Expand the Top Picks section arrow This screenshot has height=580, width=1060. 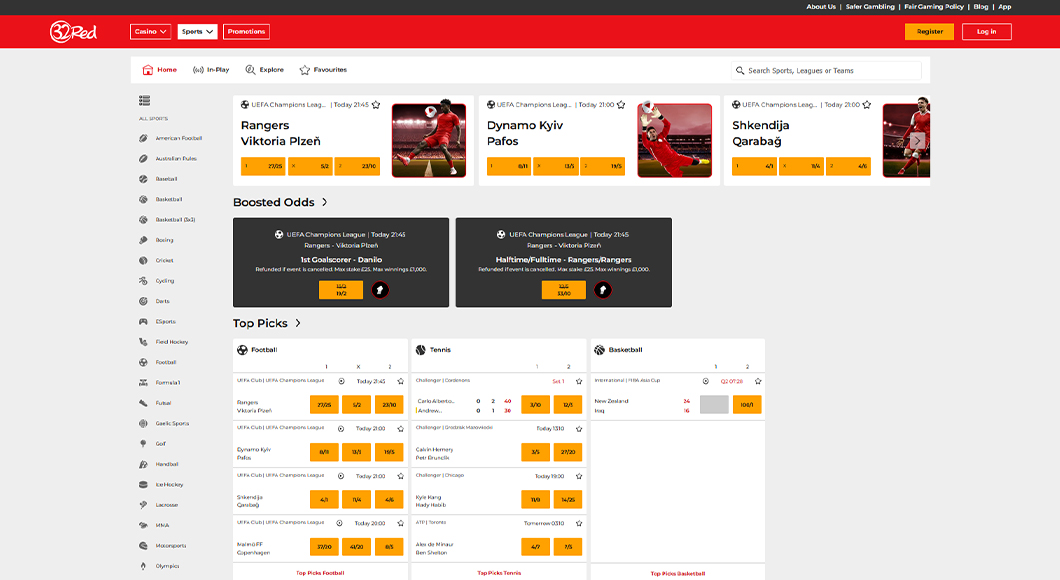(297, 323)
